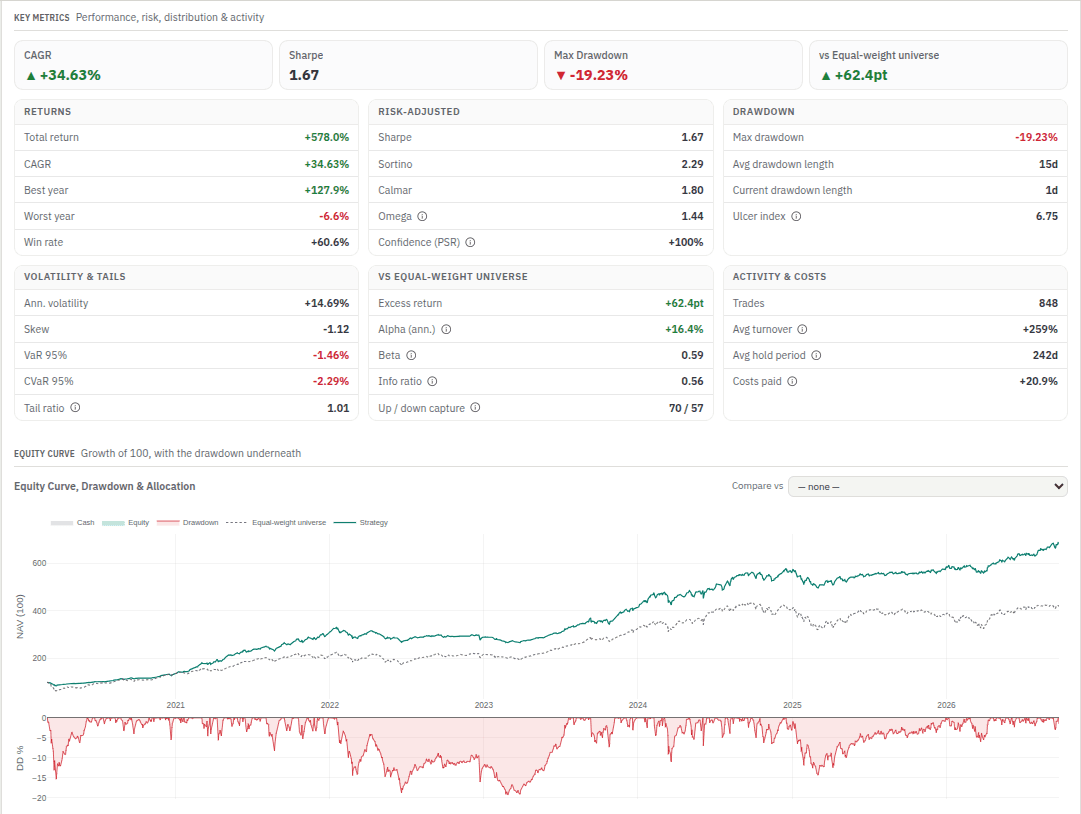Click the EQUITY CURVE section heading
This screenshot has height=814, width=1081.
(44, 454)
